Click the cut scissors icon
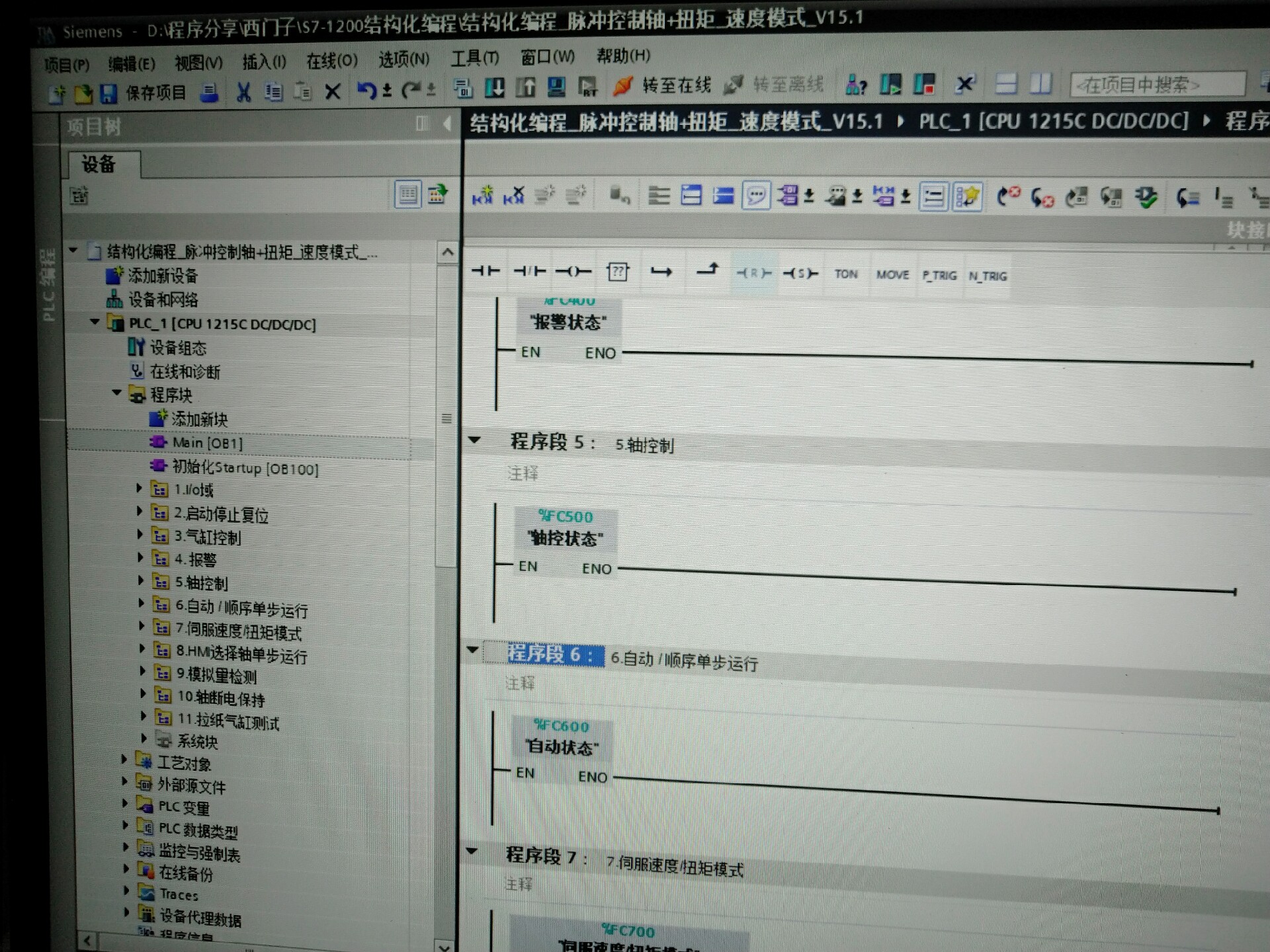This screenshot has height=952, width=1270. click(243, 92)
